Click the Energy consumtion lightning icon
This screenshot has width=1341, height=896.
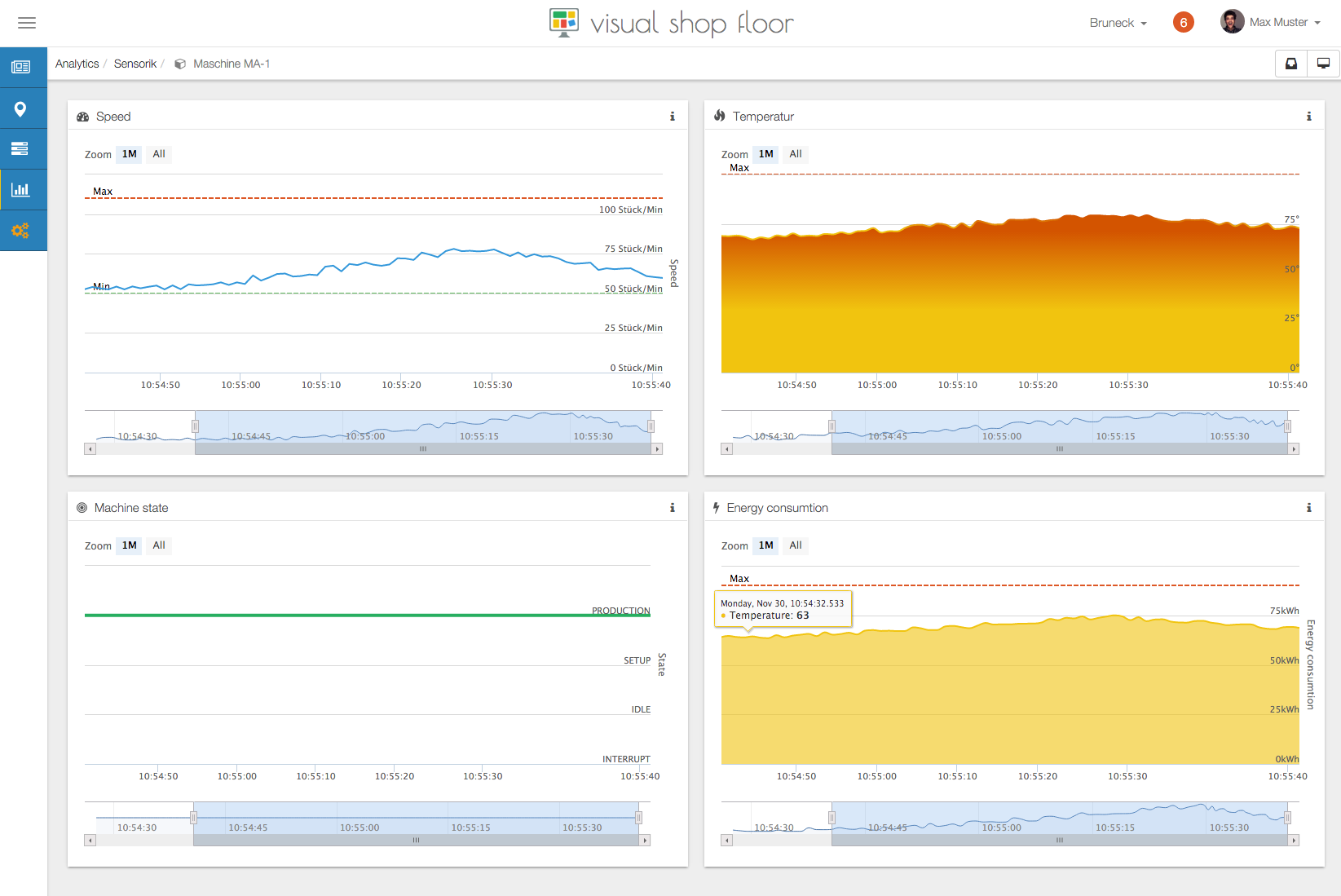coord(717,508)
